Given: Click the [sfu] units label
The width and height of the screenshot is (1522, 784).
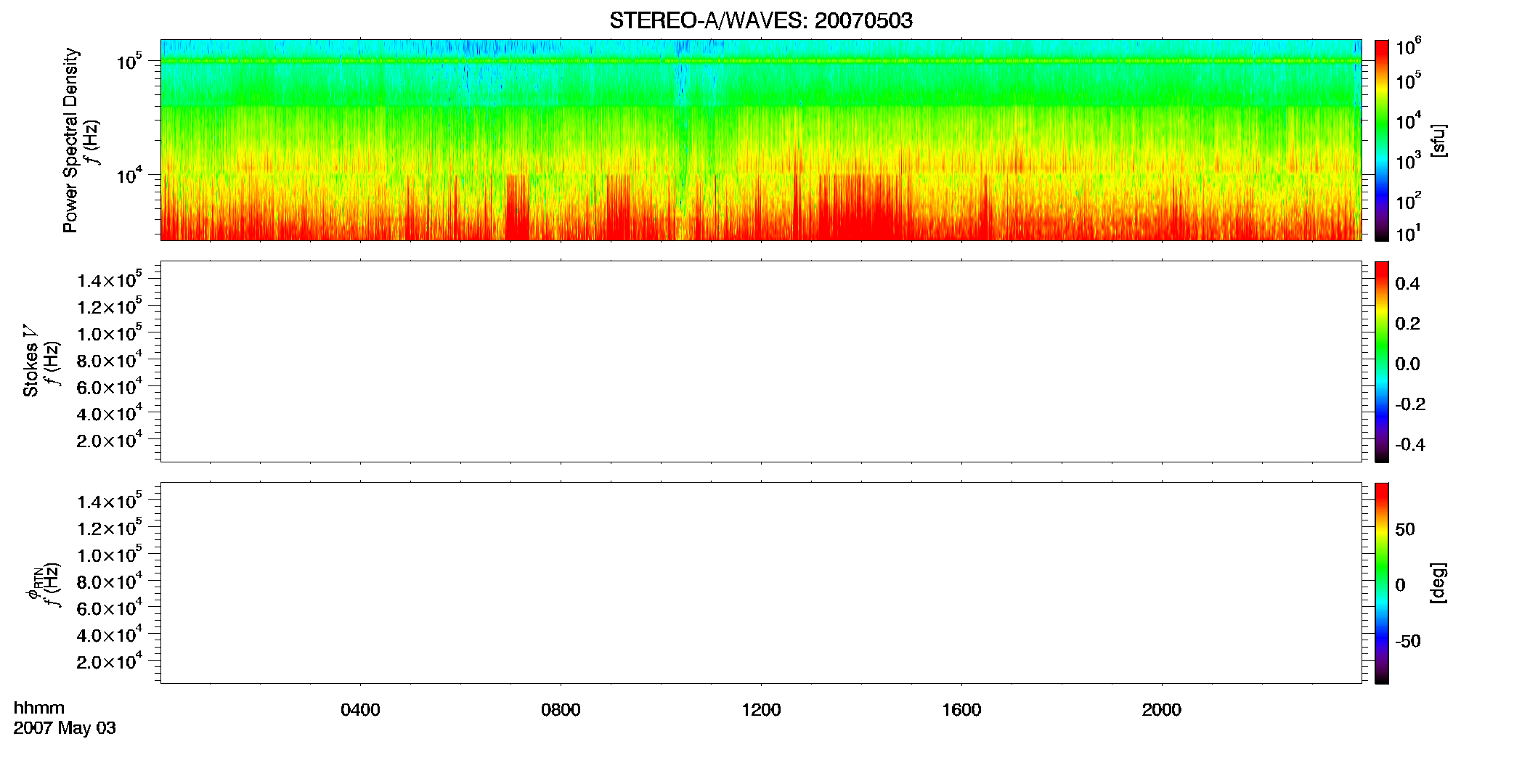Looking at the screenshot, I should click(x=1438, y=140).
